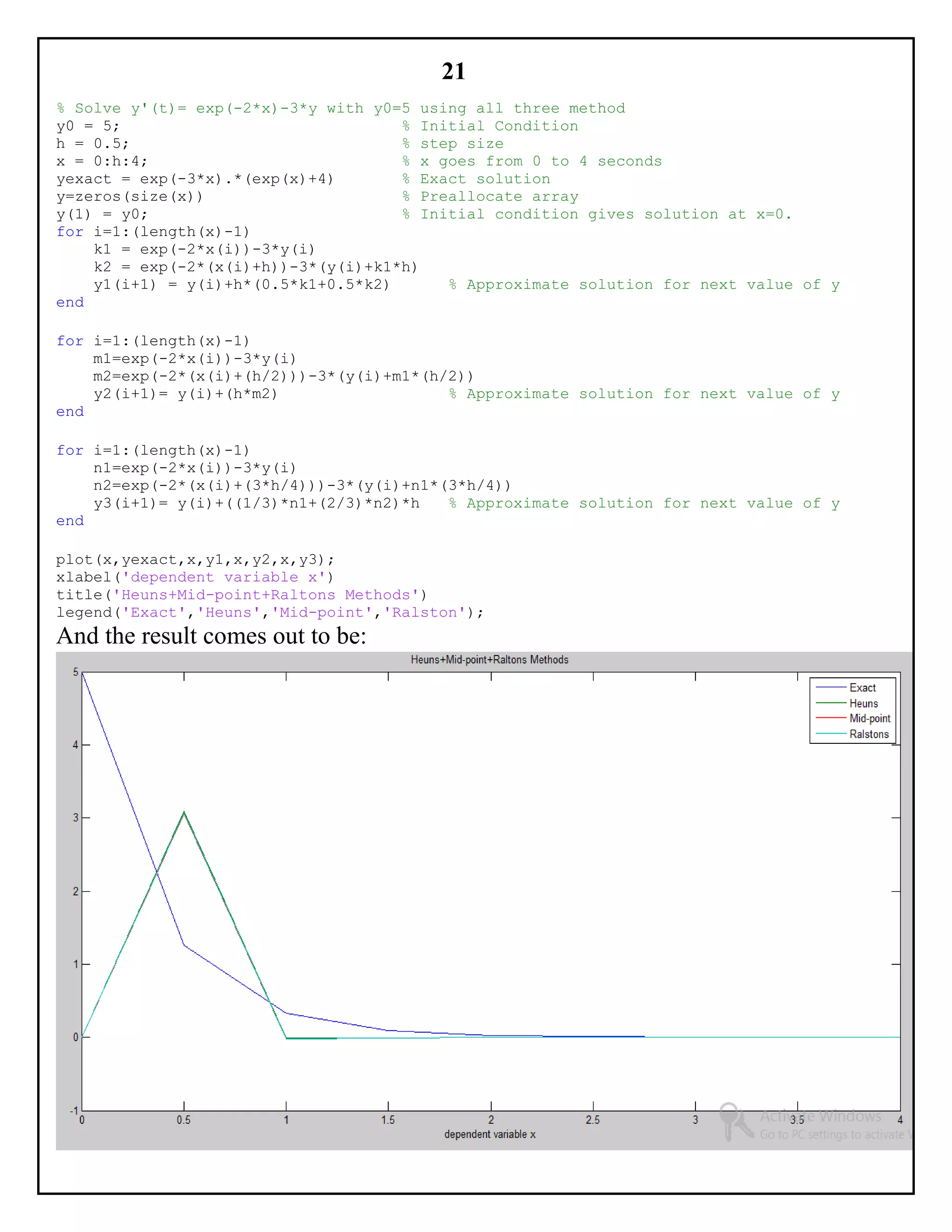Click the page number 21 heading
The width and height of the screenshot is (952, 1232).
click(x=453, y=72)
